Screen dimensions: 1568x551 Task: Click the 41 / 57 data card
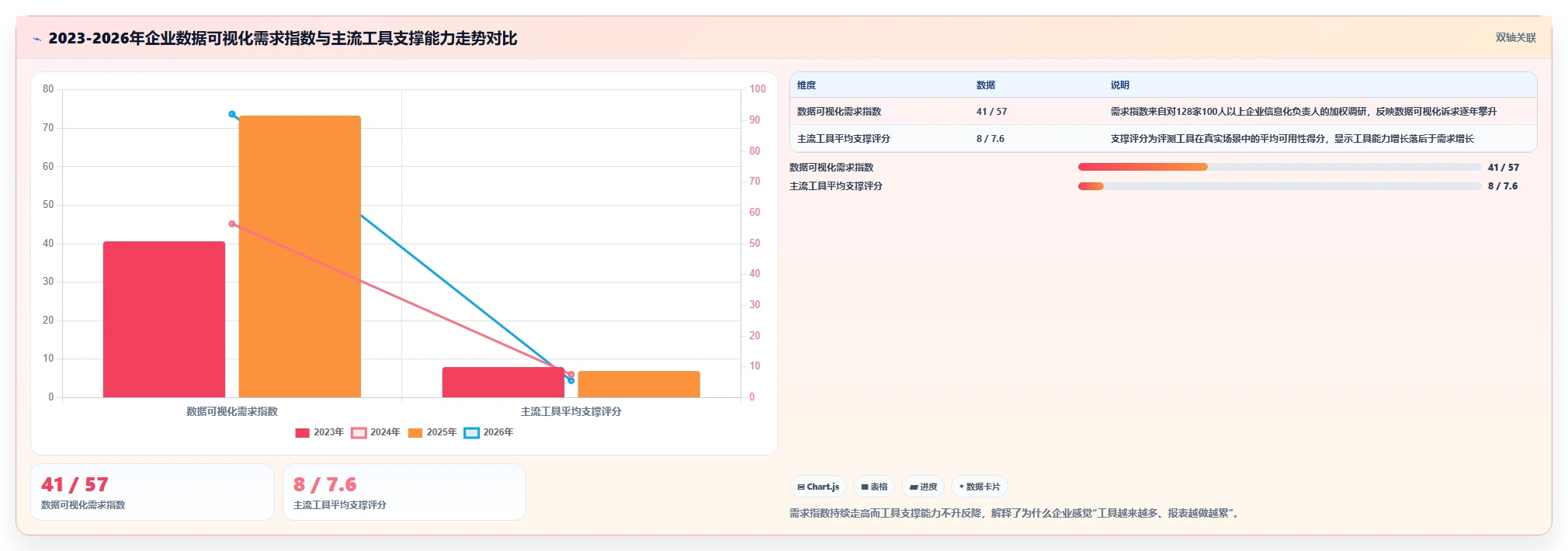152,492
